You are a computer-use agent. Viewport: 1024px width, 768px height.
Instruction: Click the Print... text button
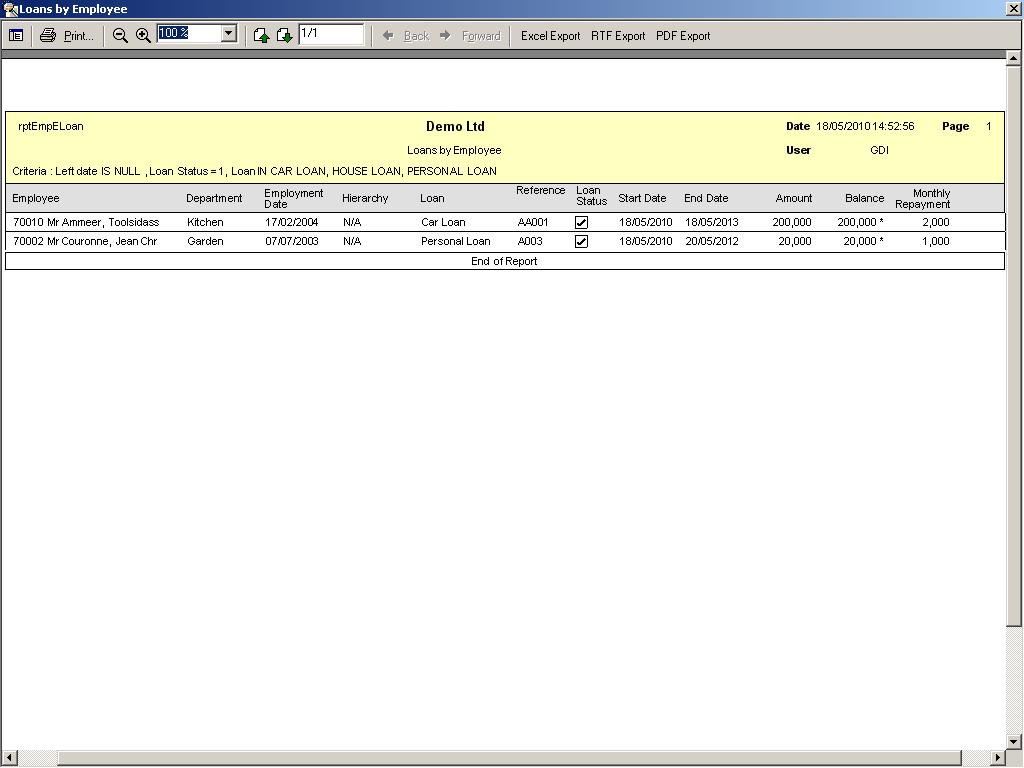(78, 35)
